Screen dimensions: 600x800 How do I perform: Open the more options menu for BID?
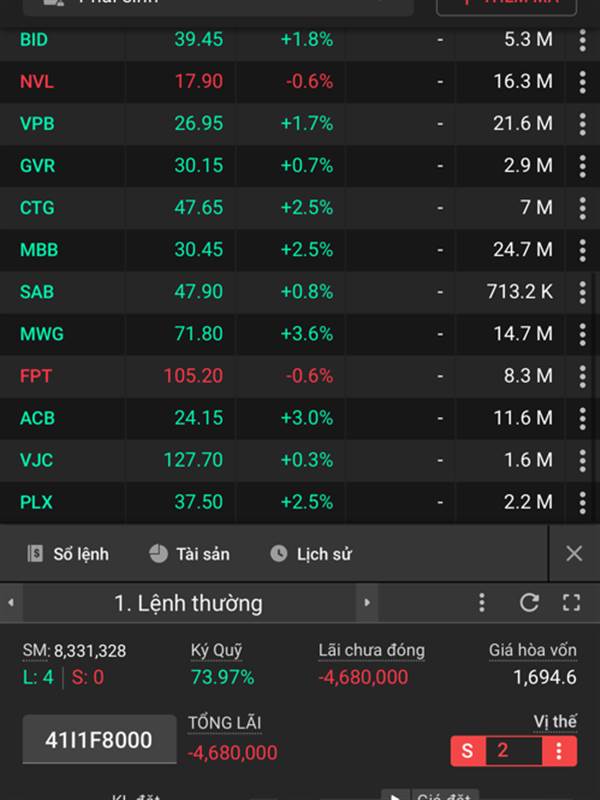582,40
